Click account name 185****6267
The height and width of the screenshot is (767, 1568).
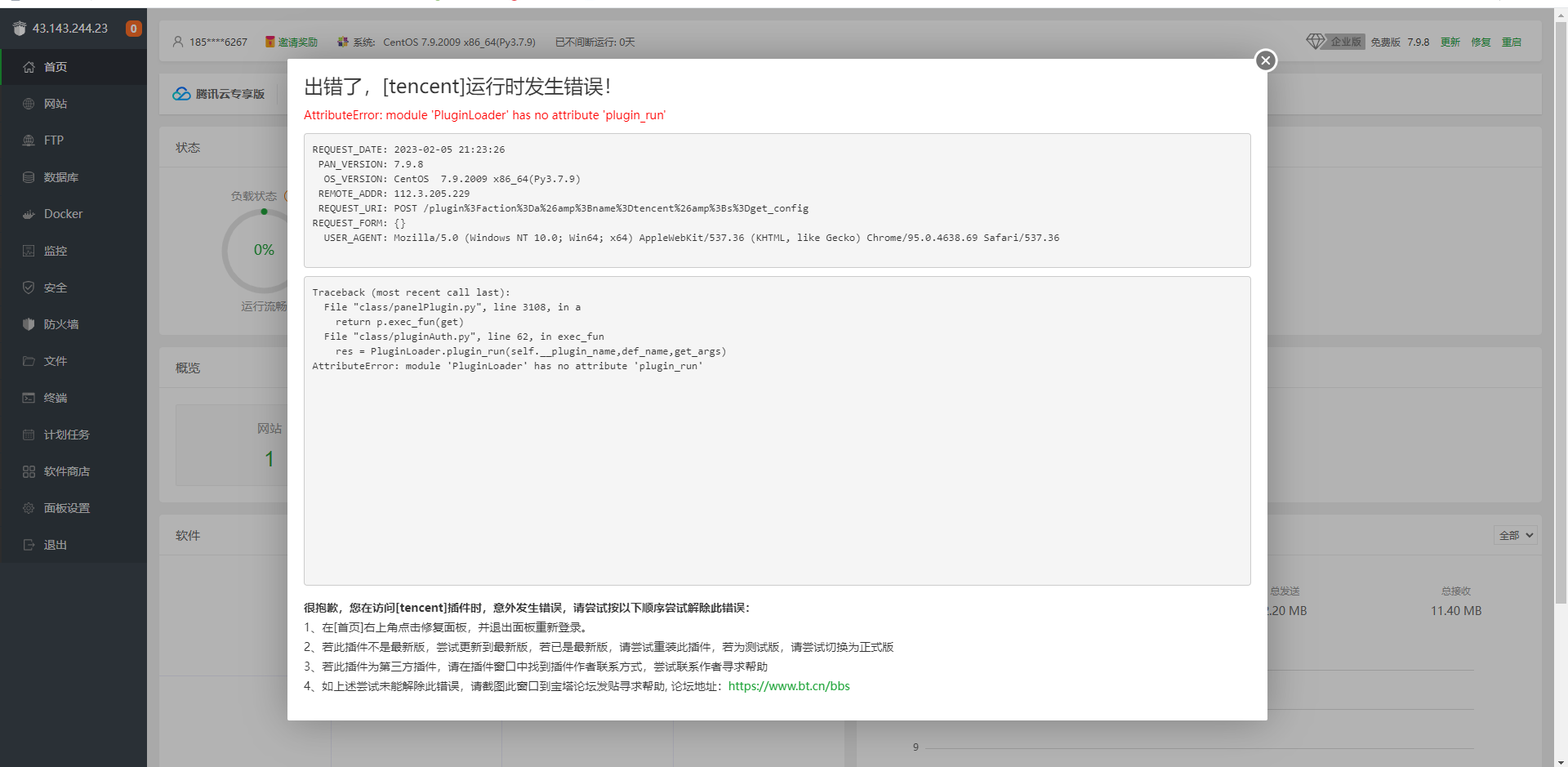pos(218,42)
